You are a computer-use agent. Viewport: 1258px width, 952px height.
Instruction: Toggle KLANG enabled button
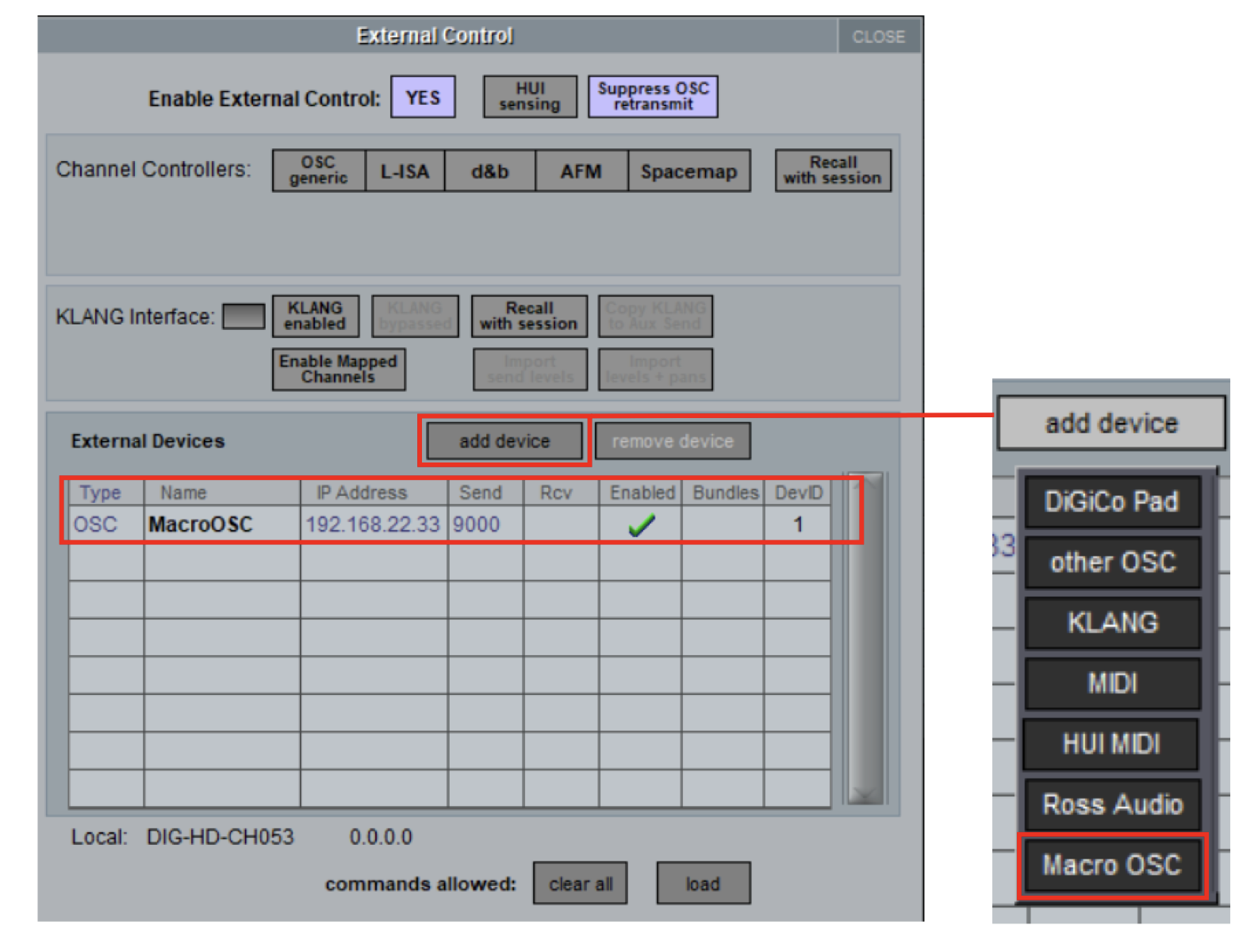click(315, 317)
